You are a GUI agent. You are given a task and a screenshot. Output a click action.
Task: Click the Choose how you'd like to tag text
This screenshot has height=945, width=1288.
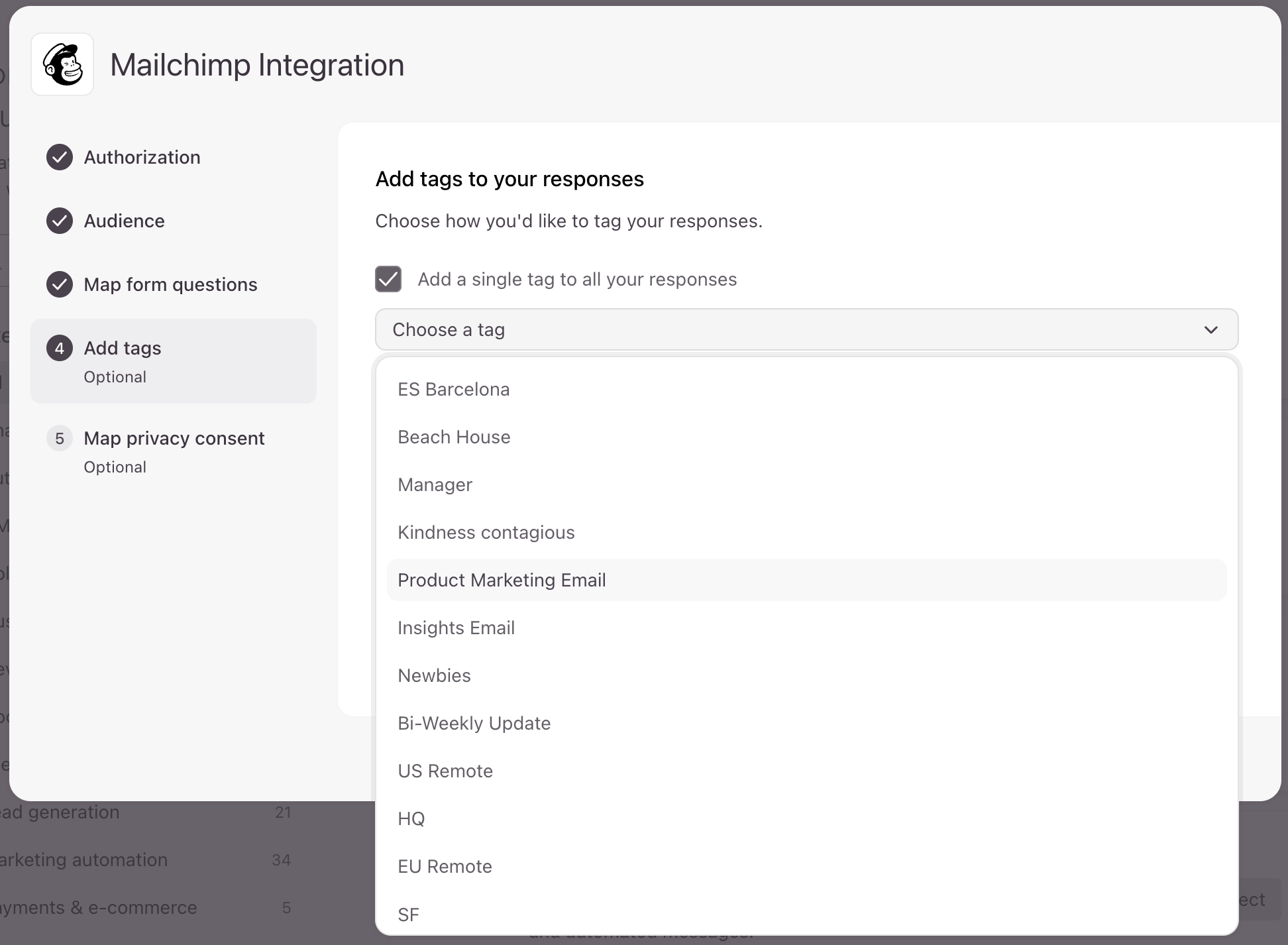[x=568, y=221]
